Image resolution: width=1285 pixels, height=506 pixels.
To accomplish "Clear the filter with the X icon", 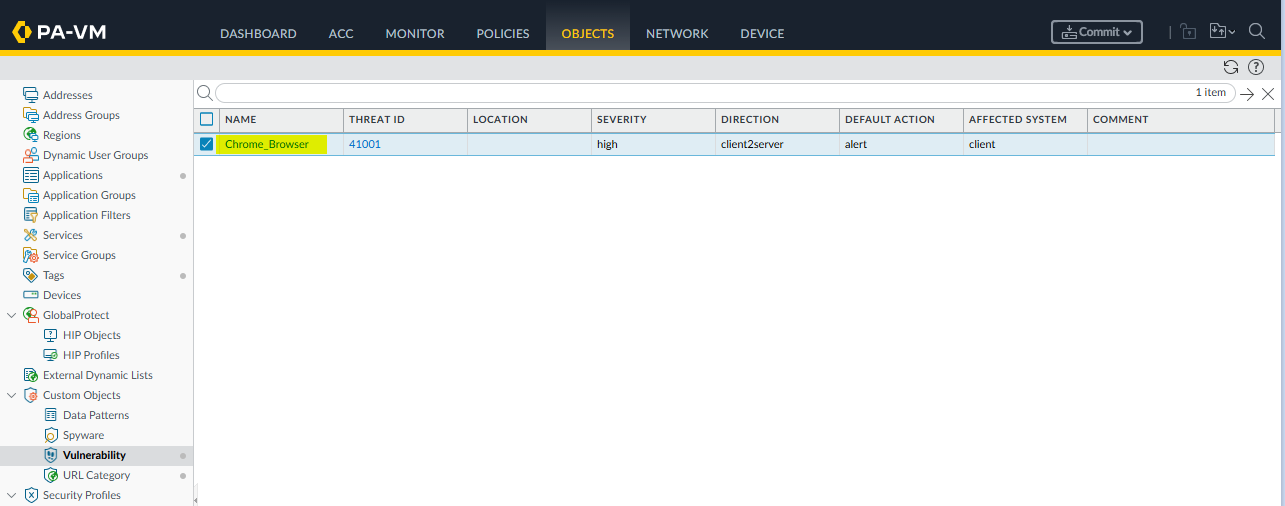I will pyautogui.click(x=1268, y=94).
